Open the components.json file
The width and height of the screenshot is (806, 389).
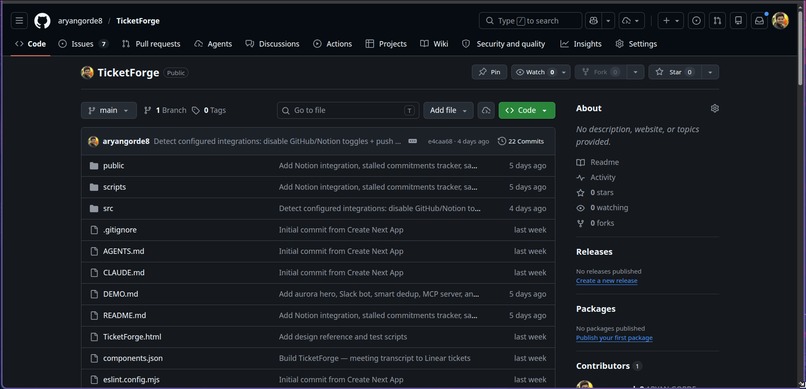[133, 358]
